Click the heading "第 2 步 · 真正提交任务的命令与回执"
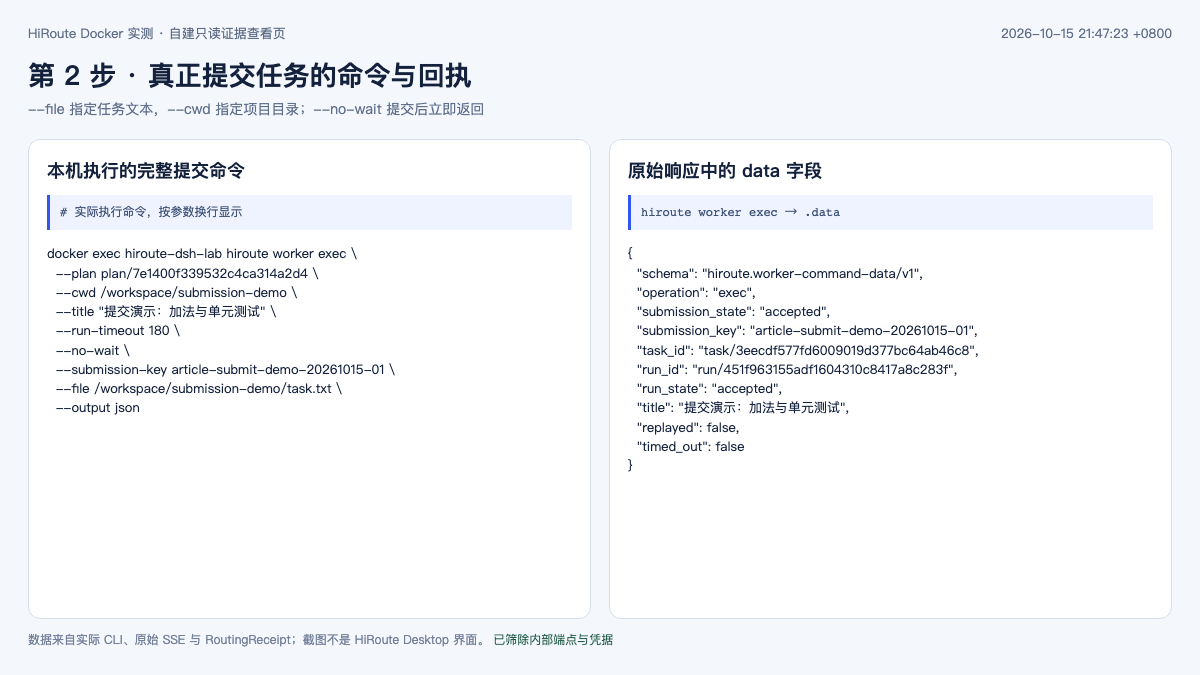 (x=250, y=75)
